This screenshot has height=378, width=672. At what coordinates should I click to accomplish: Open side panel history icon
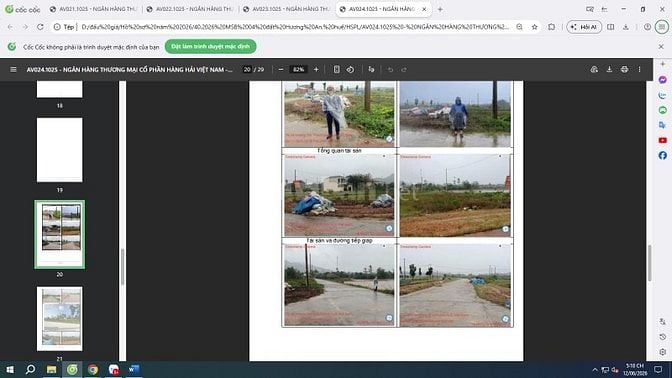[663, 337]
